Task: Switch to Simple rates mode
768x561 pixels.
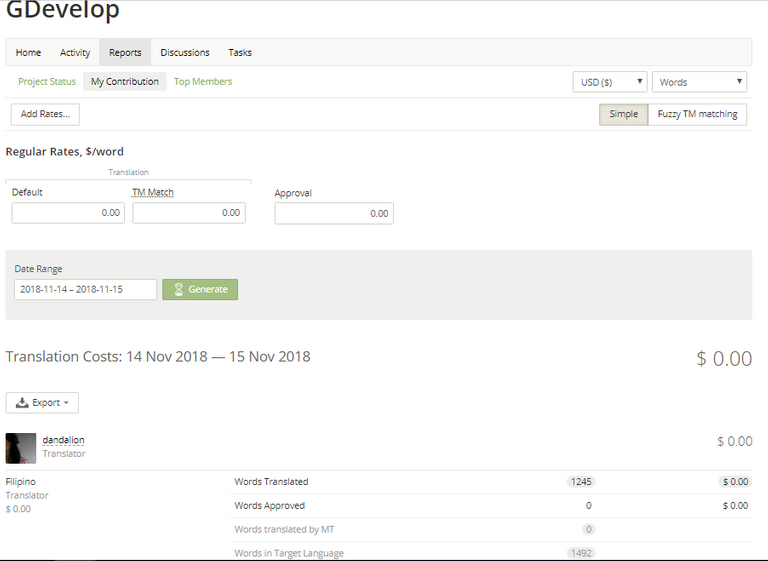Action: coord(623,114)
